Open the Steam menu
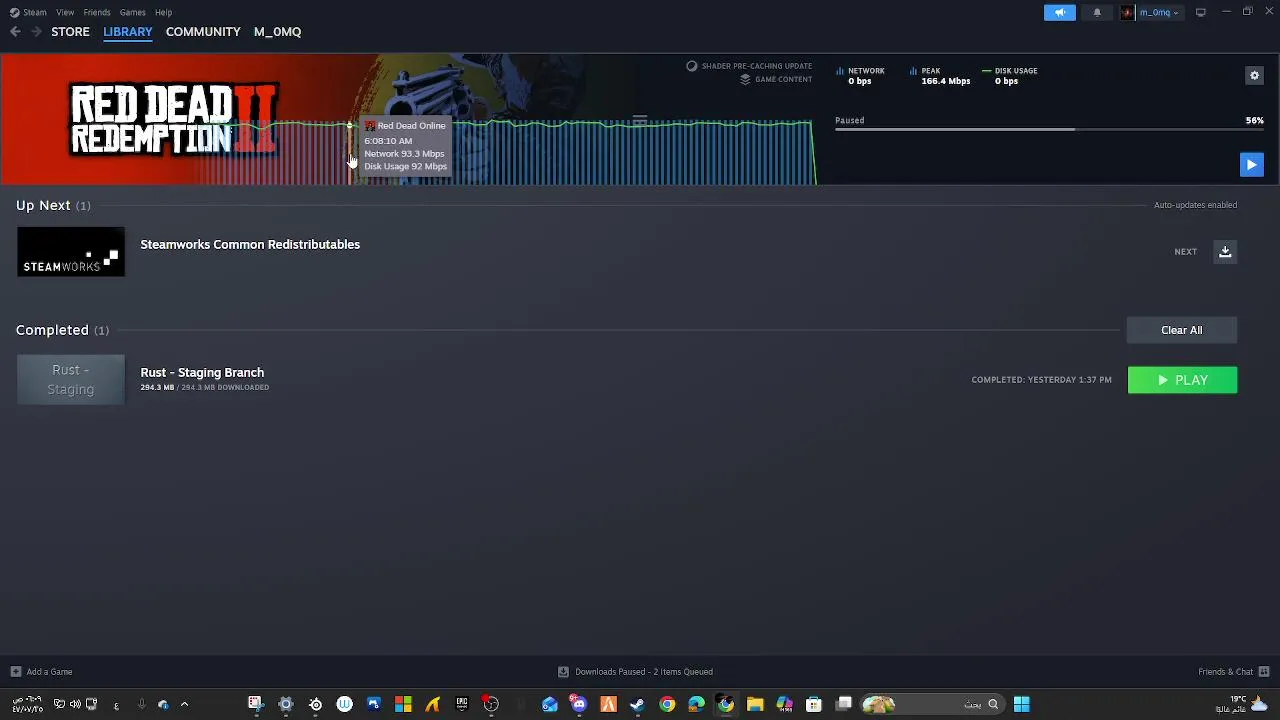Screen dimensions: 1280x720 pos(35,12)
